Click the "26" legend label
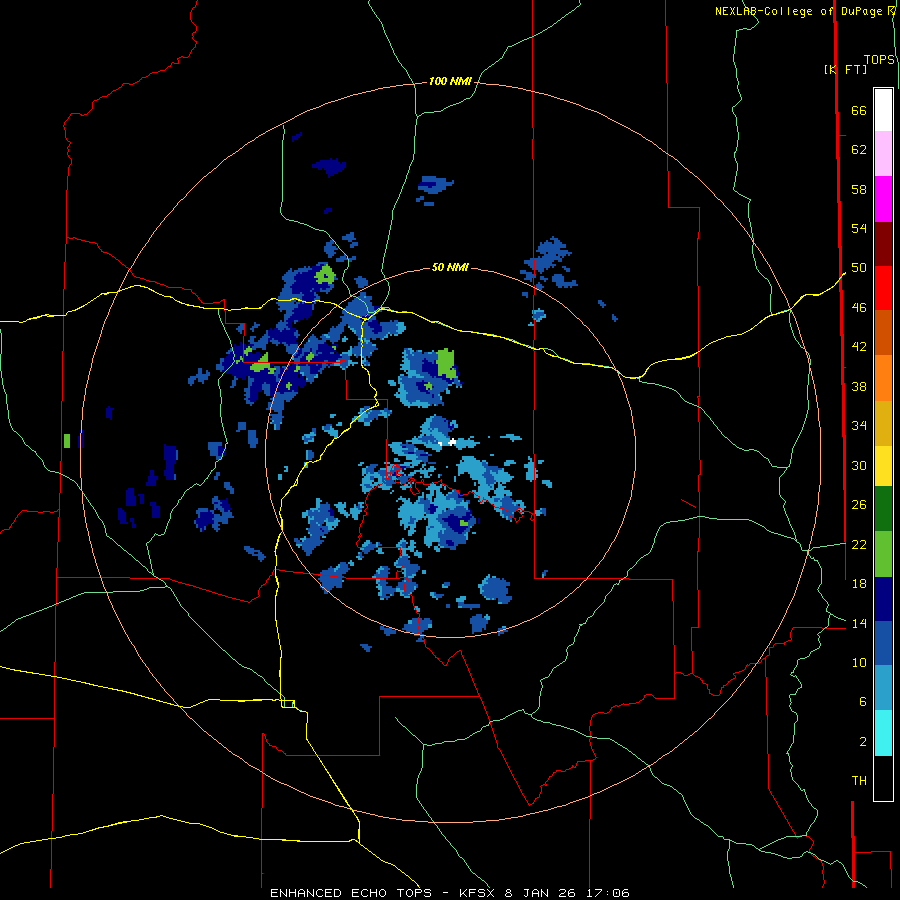This screenshot has width=900, height=900. [x=859, y=505]
